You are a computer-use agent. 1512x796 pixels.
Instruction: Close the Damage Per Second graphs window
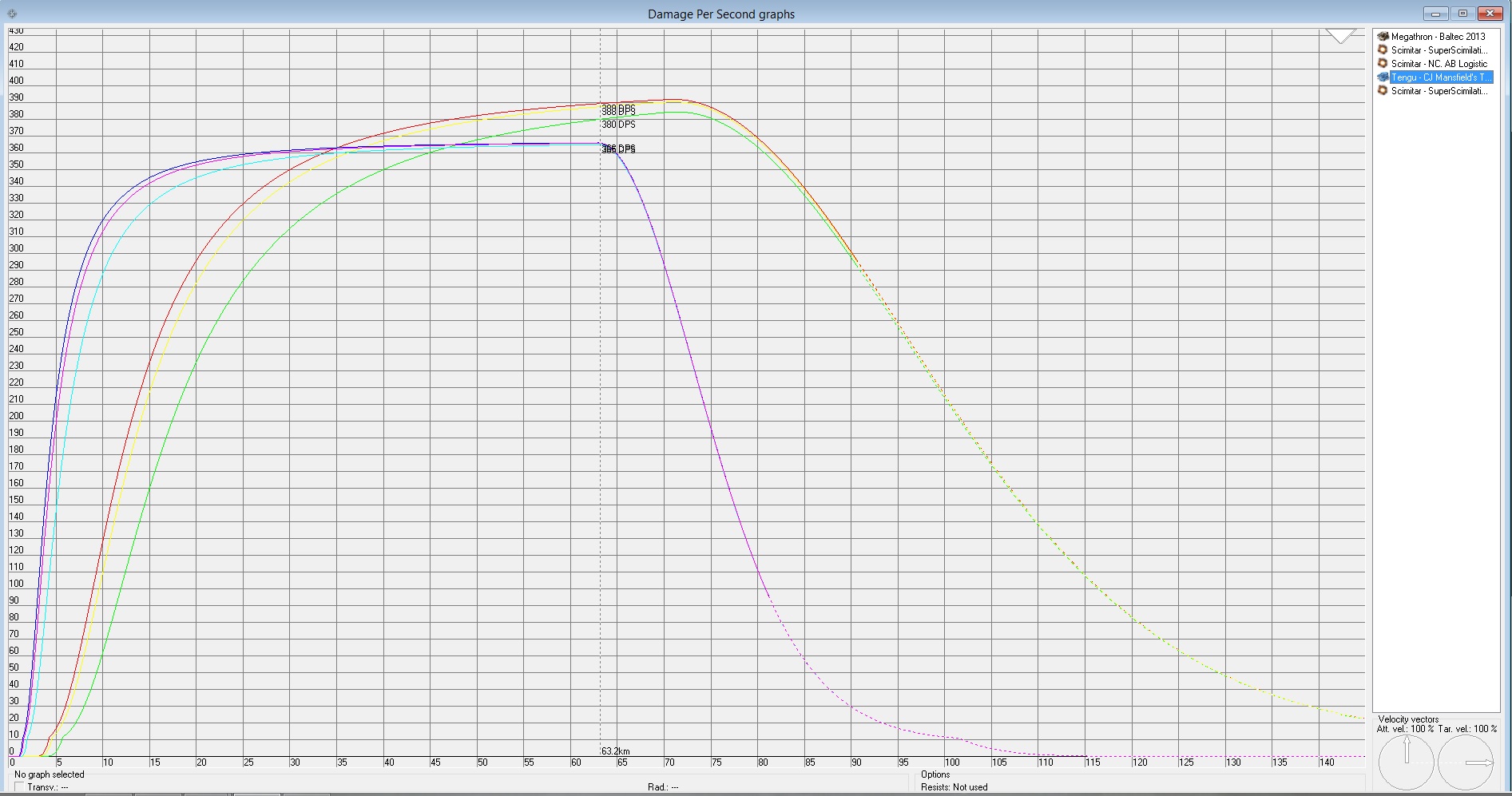[1490, 14]
